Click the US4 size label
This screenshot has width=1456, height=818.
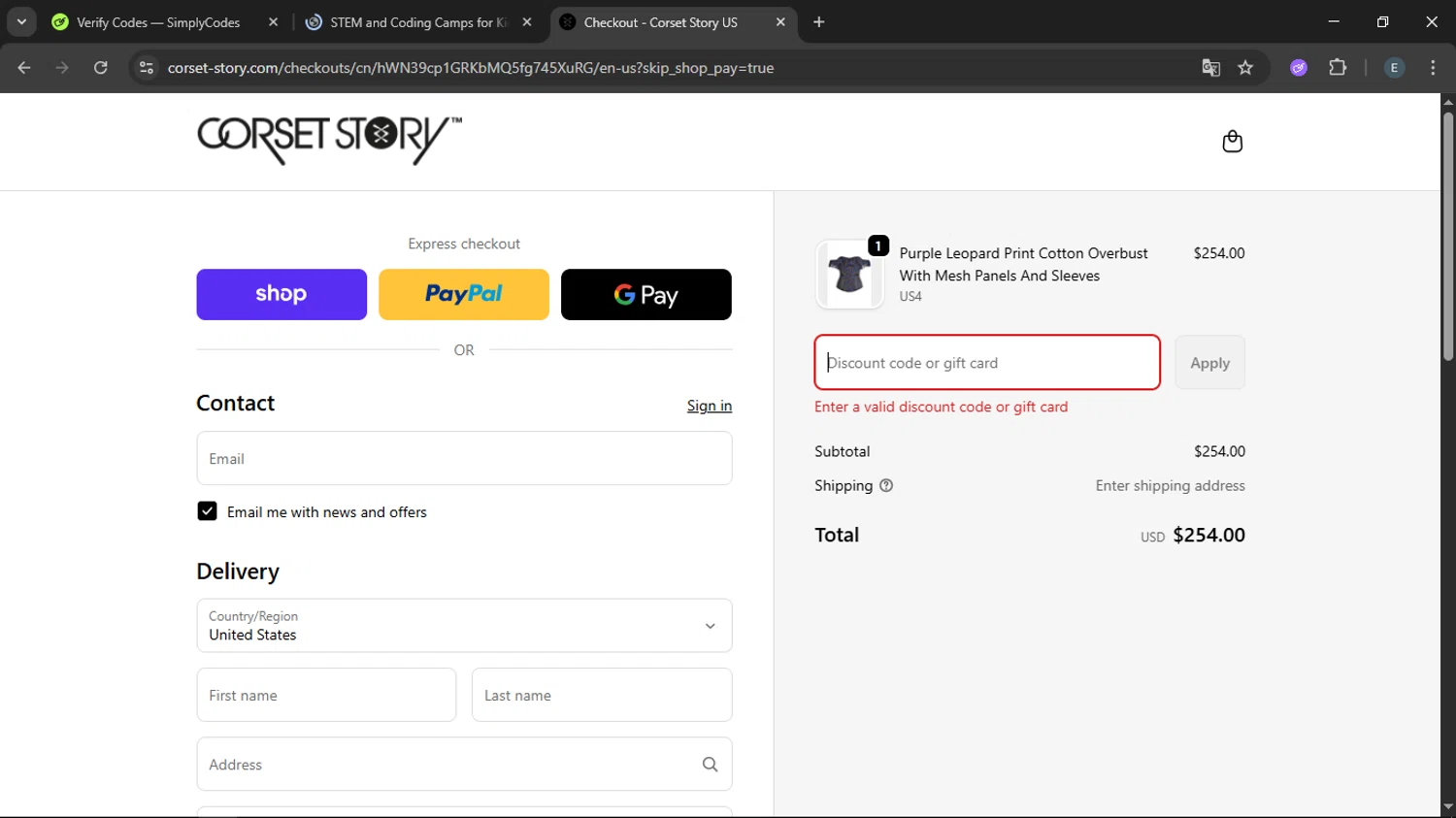910,297
